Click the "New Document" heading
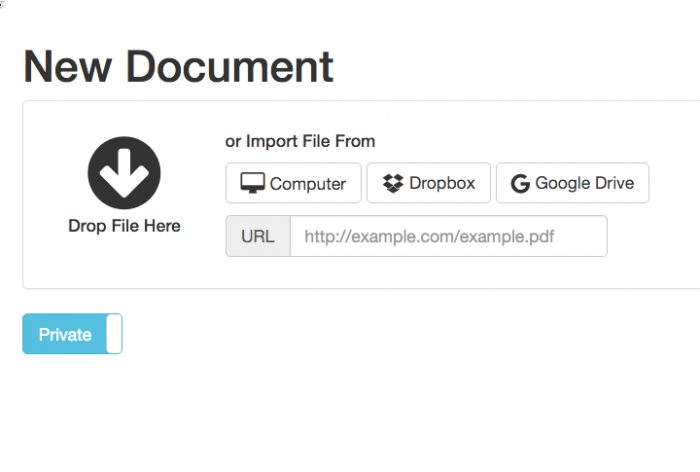Image resolution: width=700 pixels, height=472 pixels. tap(178, 66)
